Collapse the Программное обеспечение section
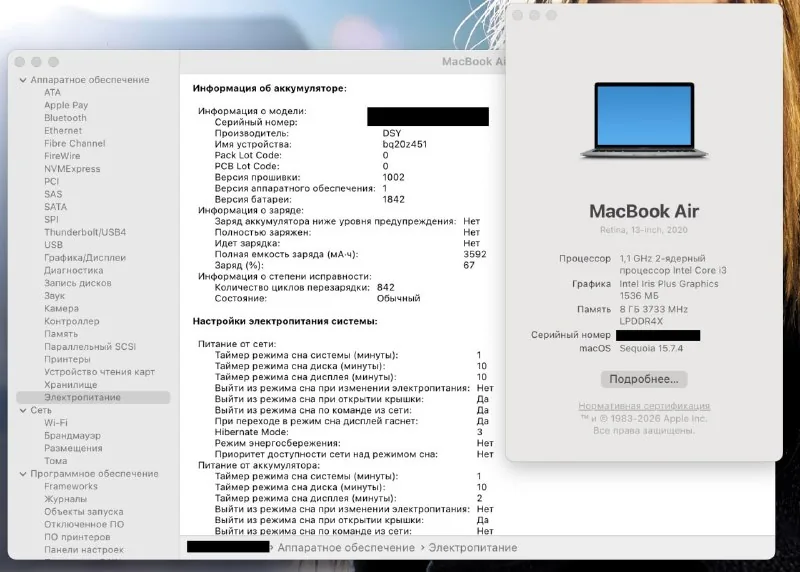 click(23, 474)
